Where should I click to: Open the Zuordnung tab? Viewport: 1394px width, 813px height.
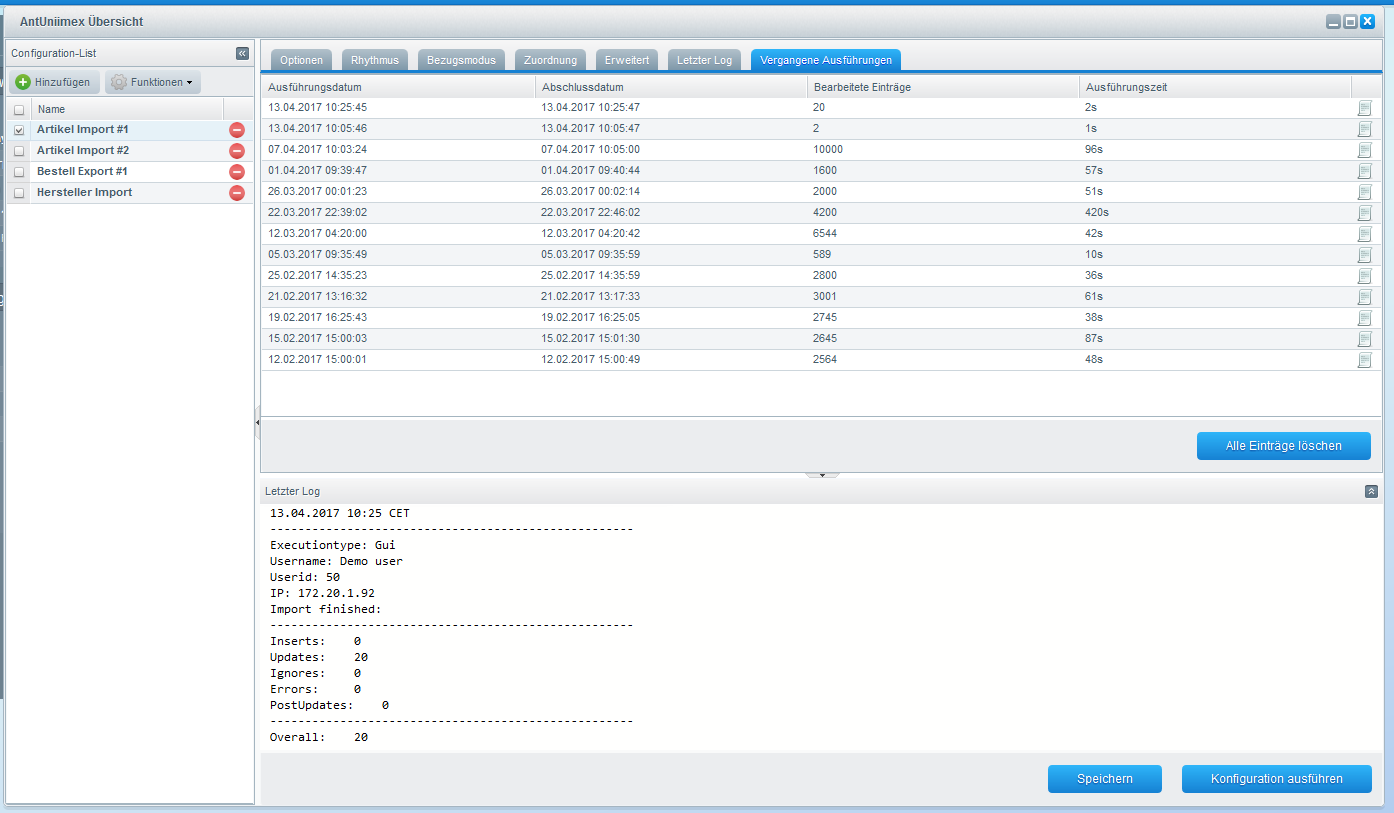(550, 60)
